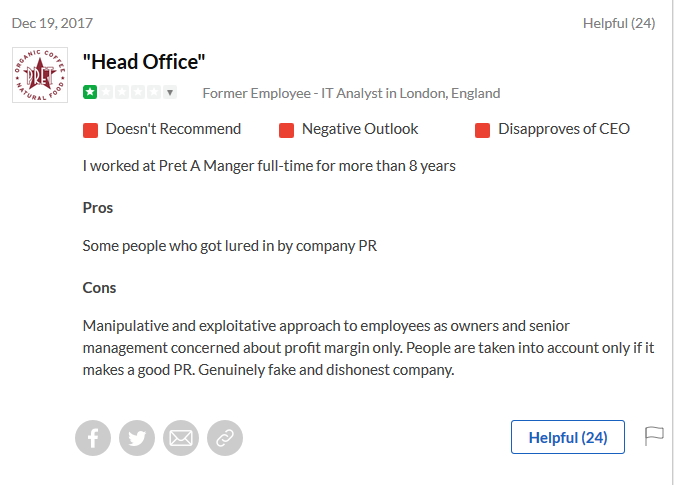Viewport: 674px width, 485px height.
Task: Click the Disapproves of CEO label
Action: [x=564, y=129]
